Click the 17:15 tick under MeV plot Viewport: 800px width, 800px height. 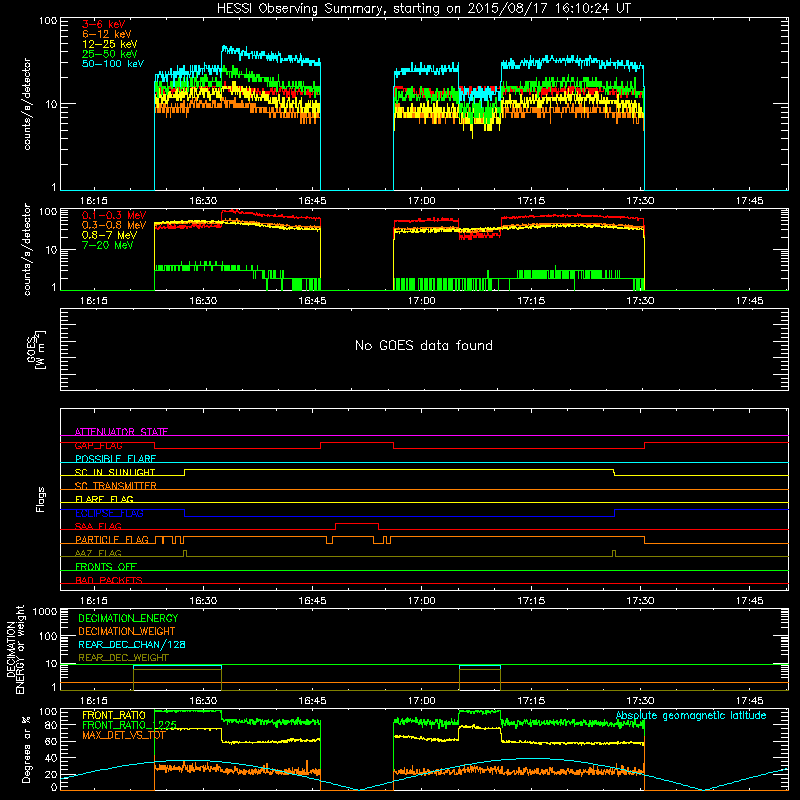point(531,301)
